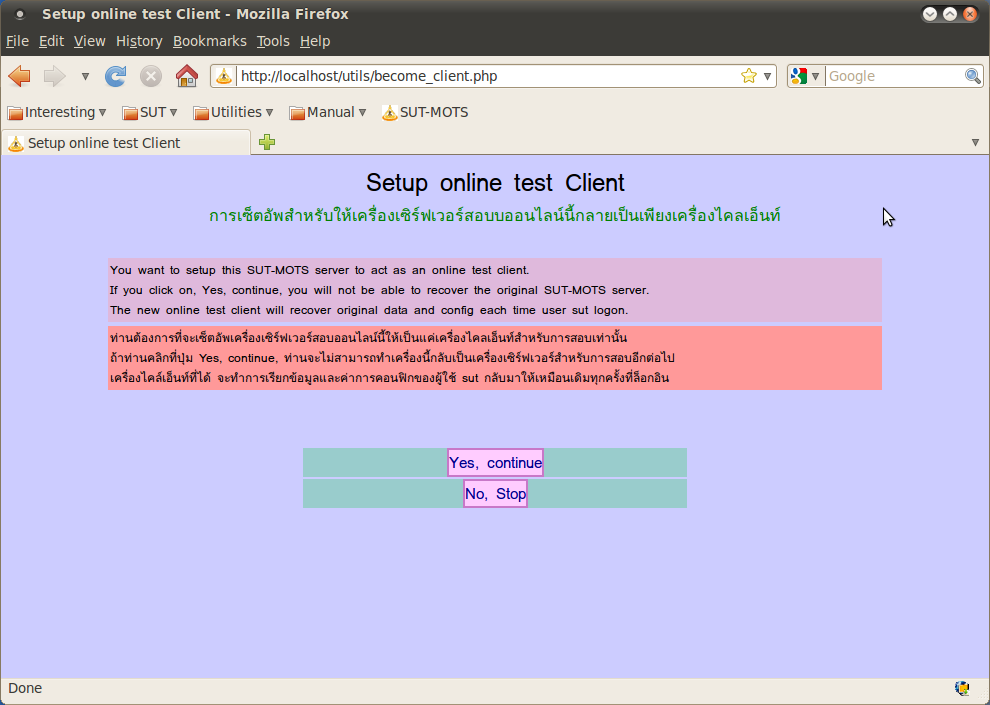The height and width of the screenshot is (705, 990).
Task: Click the 'Setup online test Client' page heading
Action: (x=495, y=182)
